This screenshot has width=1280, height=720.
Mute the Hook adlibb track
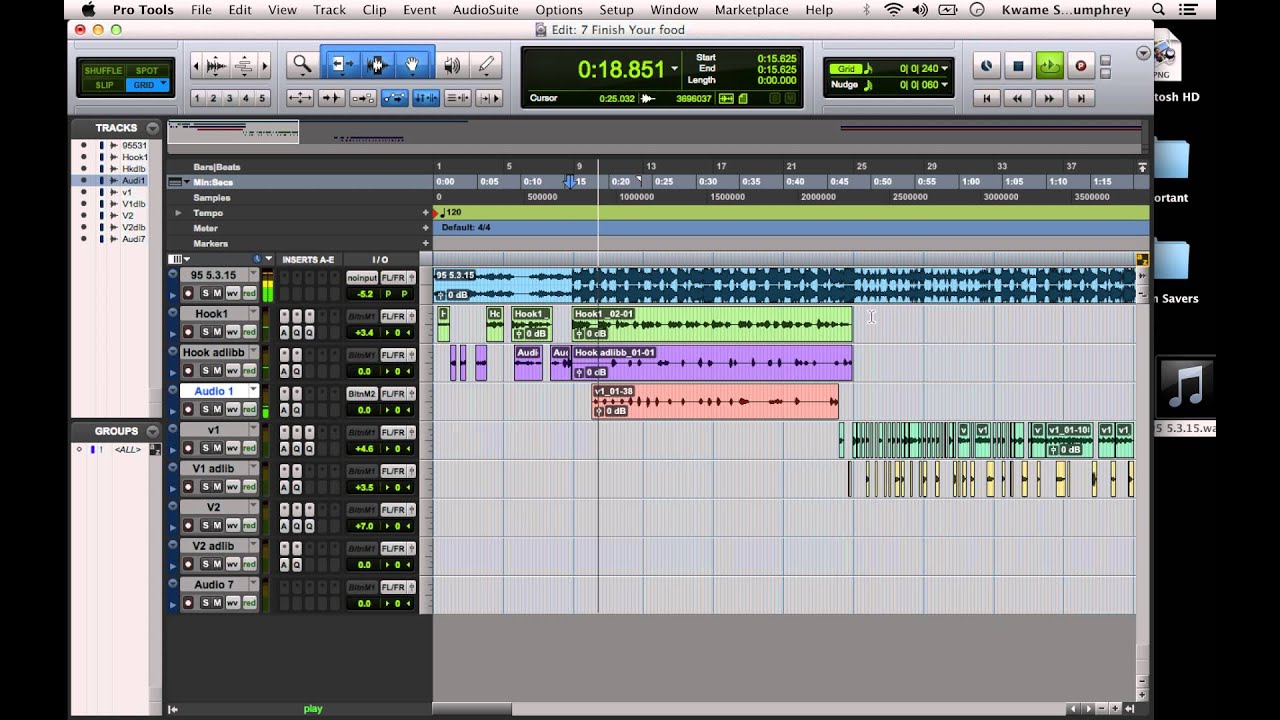[218, 371]
